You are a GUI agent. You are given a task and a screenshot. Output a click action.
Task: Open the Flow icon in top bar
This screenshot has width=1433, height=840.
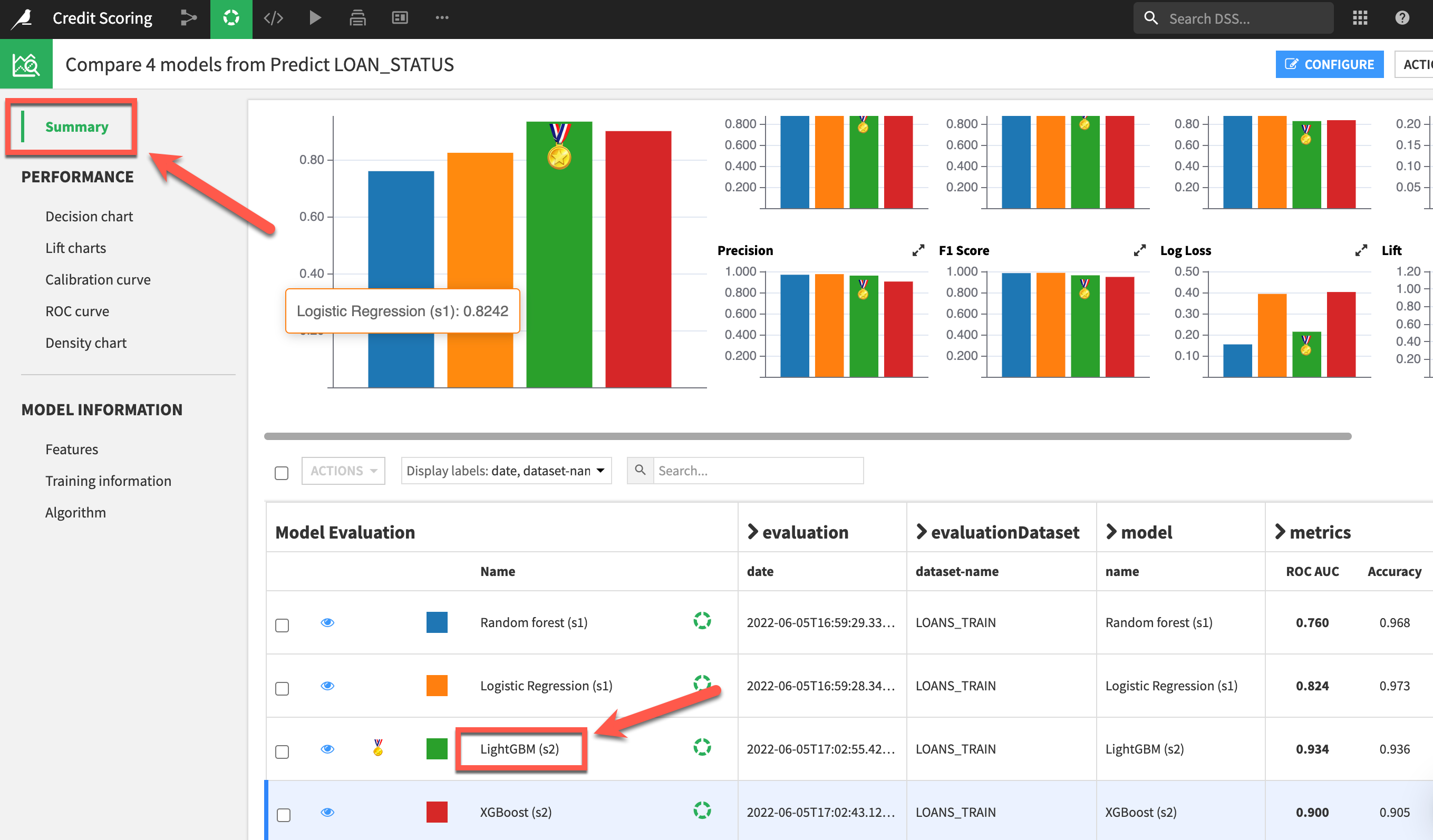[188, 18]
